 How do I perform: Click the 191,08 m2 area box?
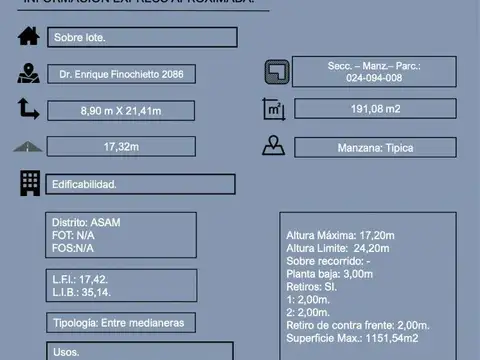click(x=375, y=109)
